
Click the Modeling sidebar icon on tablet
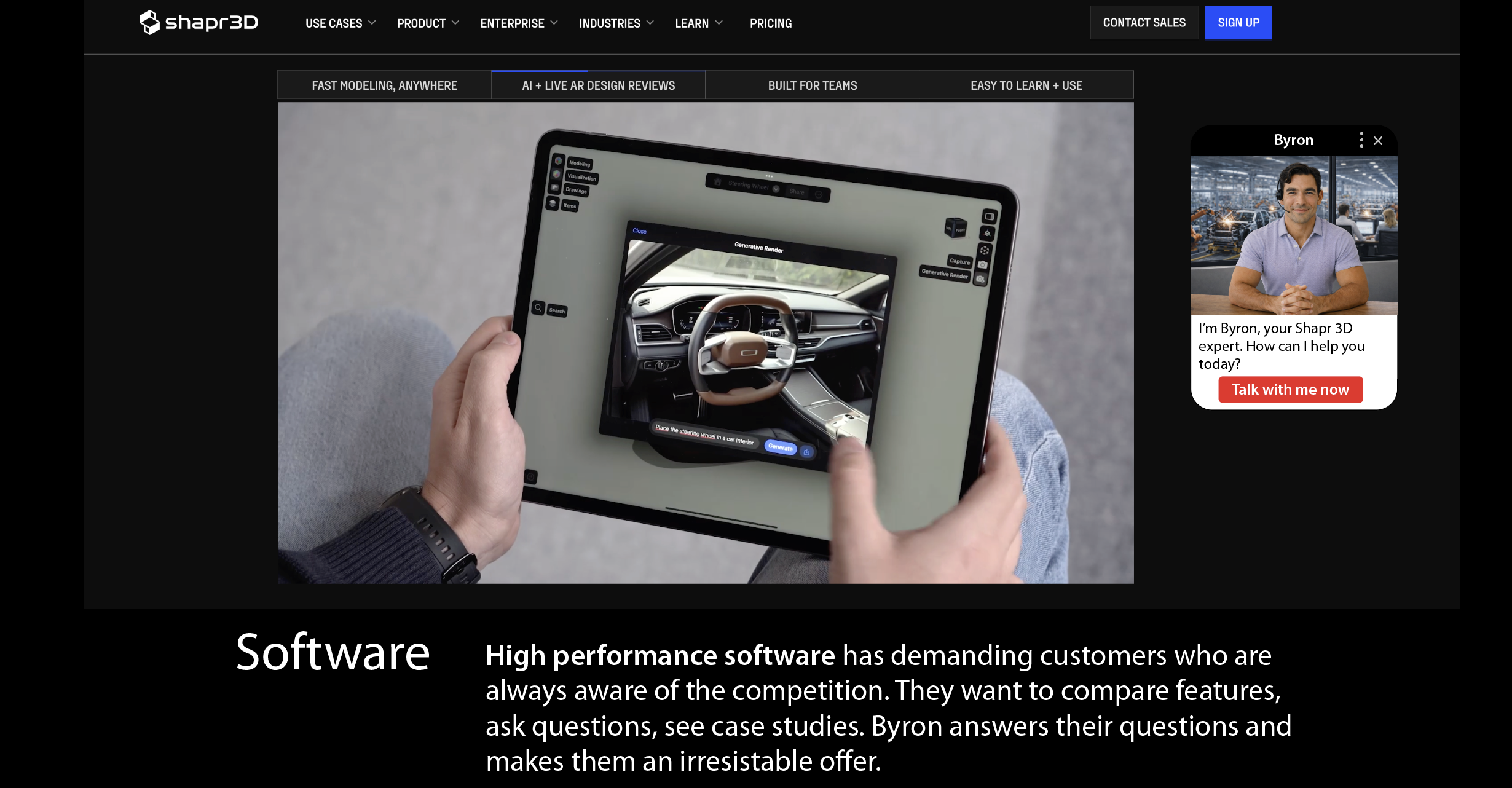[x=558, y=160]
